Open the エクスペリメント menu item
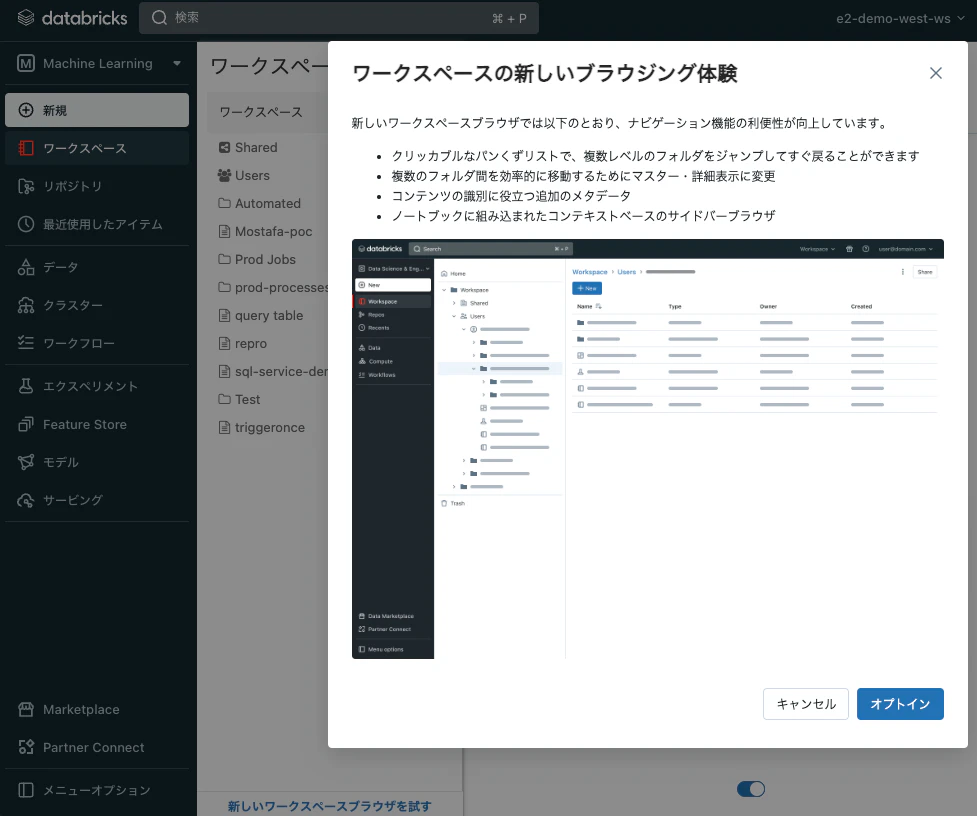Image resolution: width=977 pixels, height=816 pixels. (97, 386)
